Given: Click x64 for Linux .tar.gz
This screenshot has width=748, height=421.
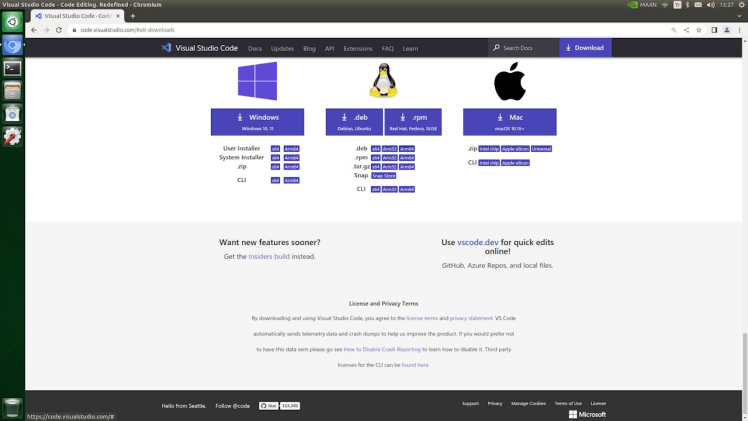Looking at the screenshot, I should coord(376,167).
